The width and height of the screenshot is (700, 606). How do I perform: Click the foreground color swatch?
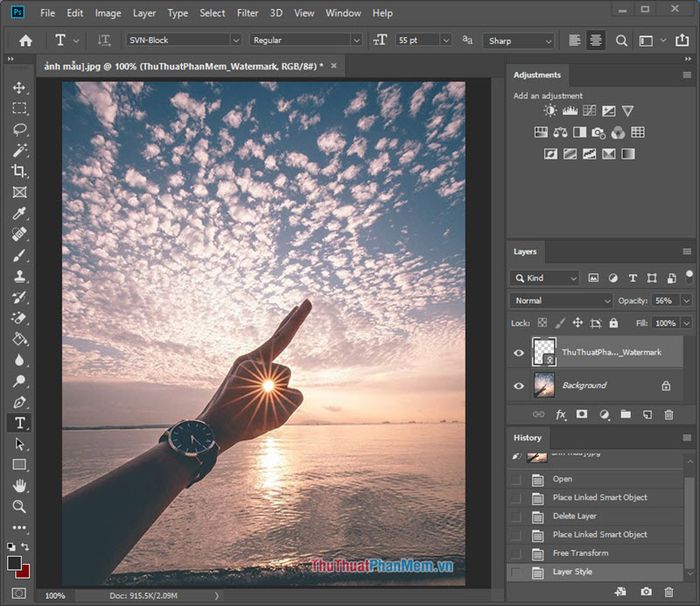[14, 563]
